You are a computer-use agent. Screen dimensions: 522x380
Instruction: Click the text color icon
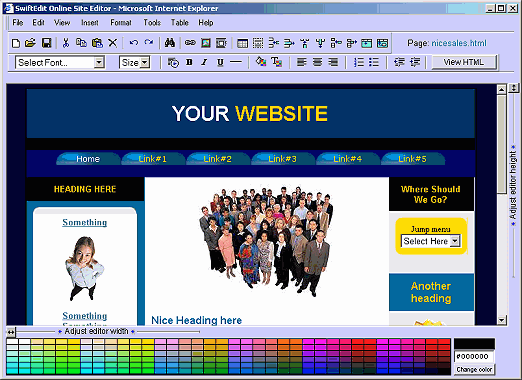click(x=277, y=62)
